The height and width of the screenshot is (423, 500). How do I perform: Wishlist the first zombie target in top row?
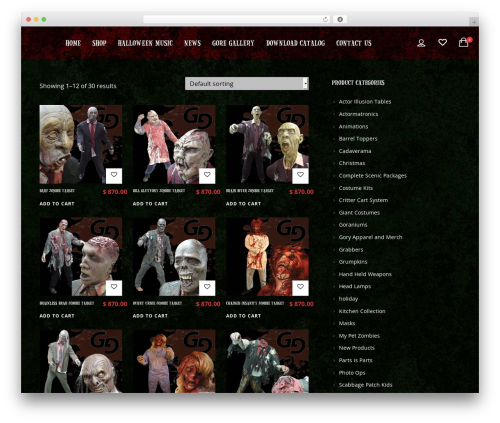114,175
